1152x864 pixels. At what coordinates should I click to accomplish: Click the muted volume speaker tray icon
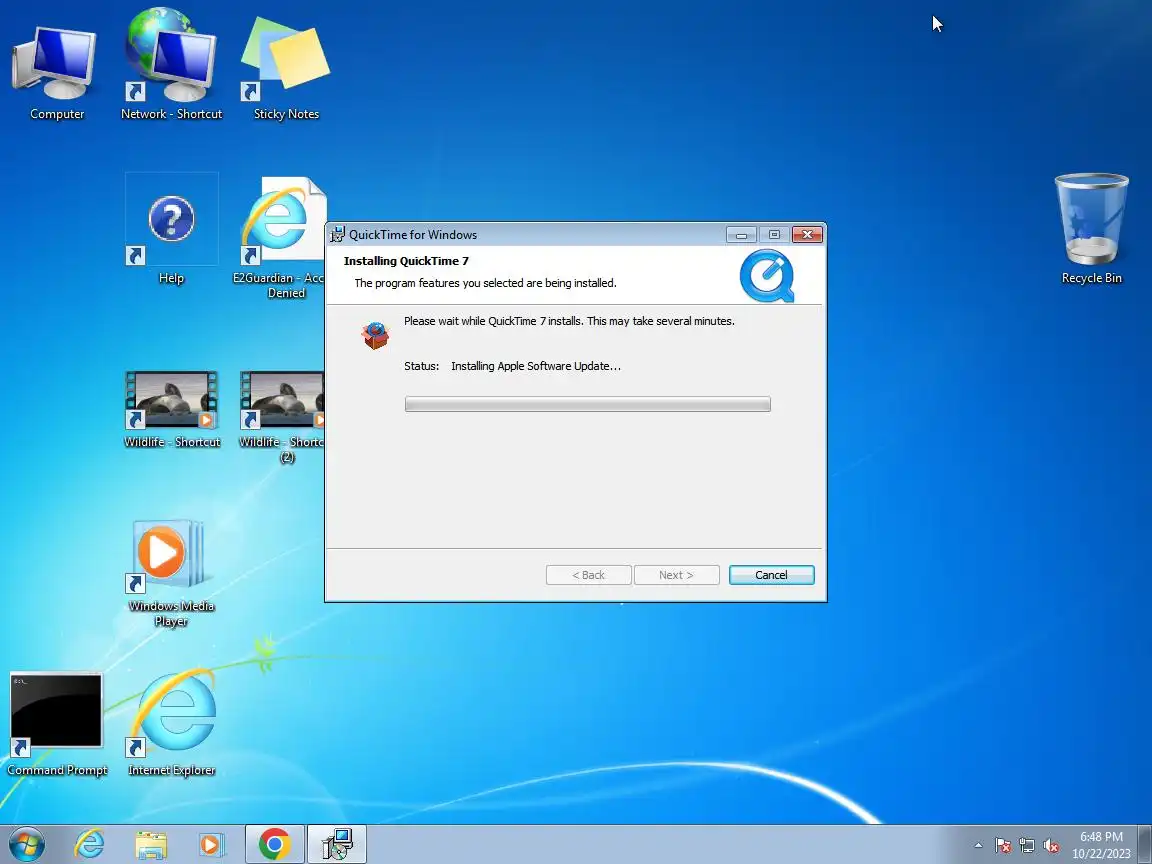click(x=1051, y=846)
